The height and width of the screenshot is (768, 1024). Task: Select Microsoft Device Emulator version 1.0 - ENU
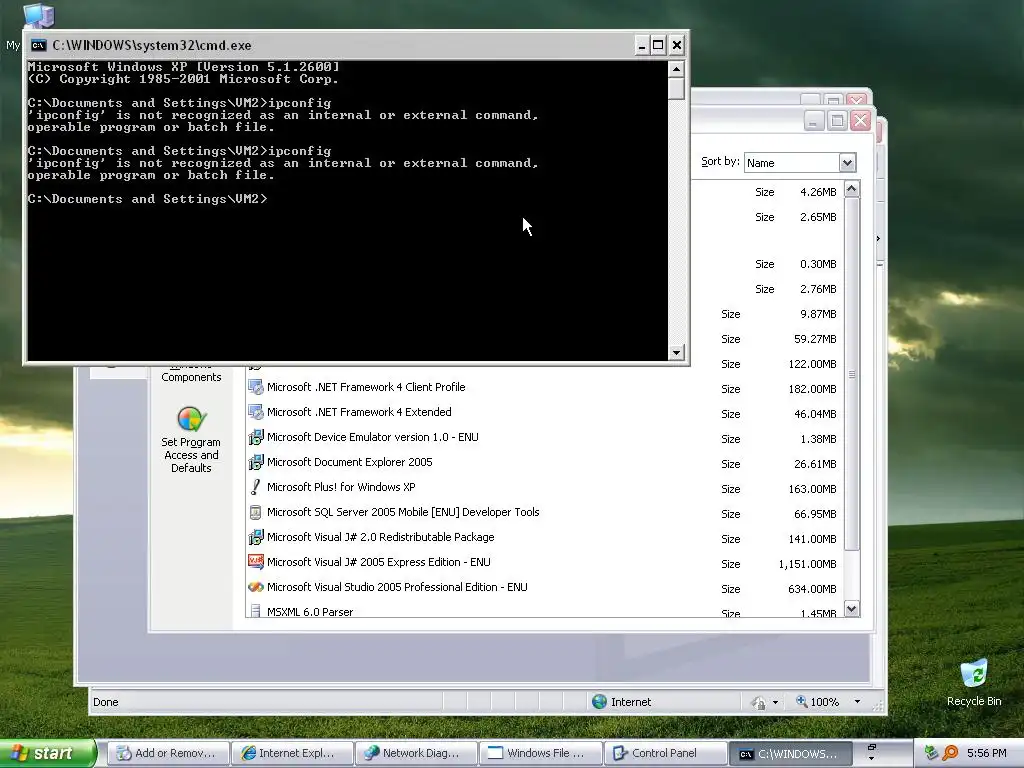[x=545, y=438]
